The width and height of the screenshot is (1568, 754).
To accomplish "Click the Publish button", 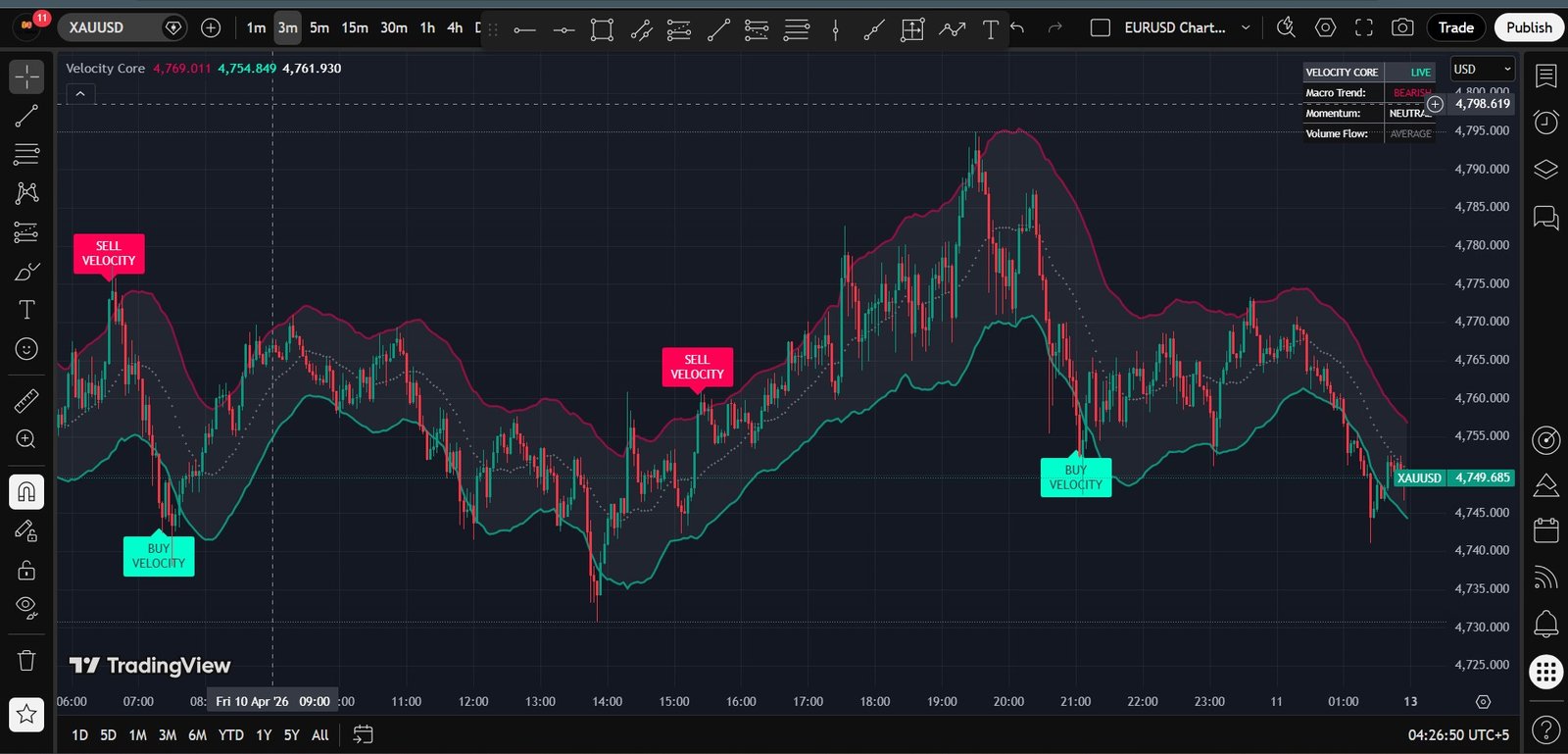I will (x=1529, y=27).
